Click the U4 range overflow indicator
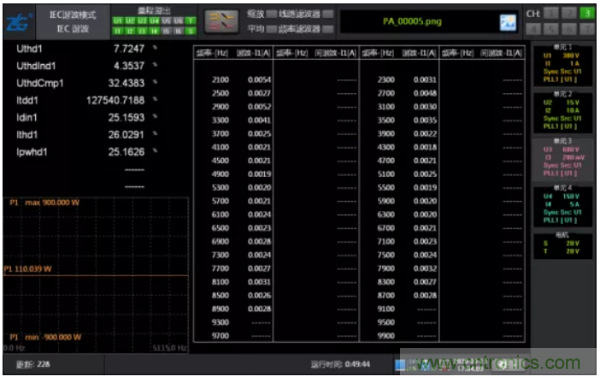This screenshot has height=378, width=600. point(154,21)
